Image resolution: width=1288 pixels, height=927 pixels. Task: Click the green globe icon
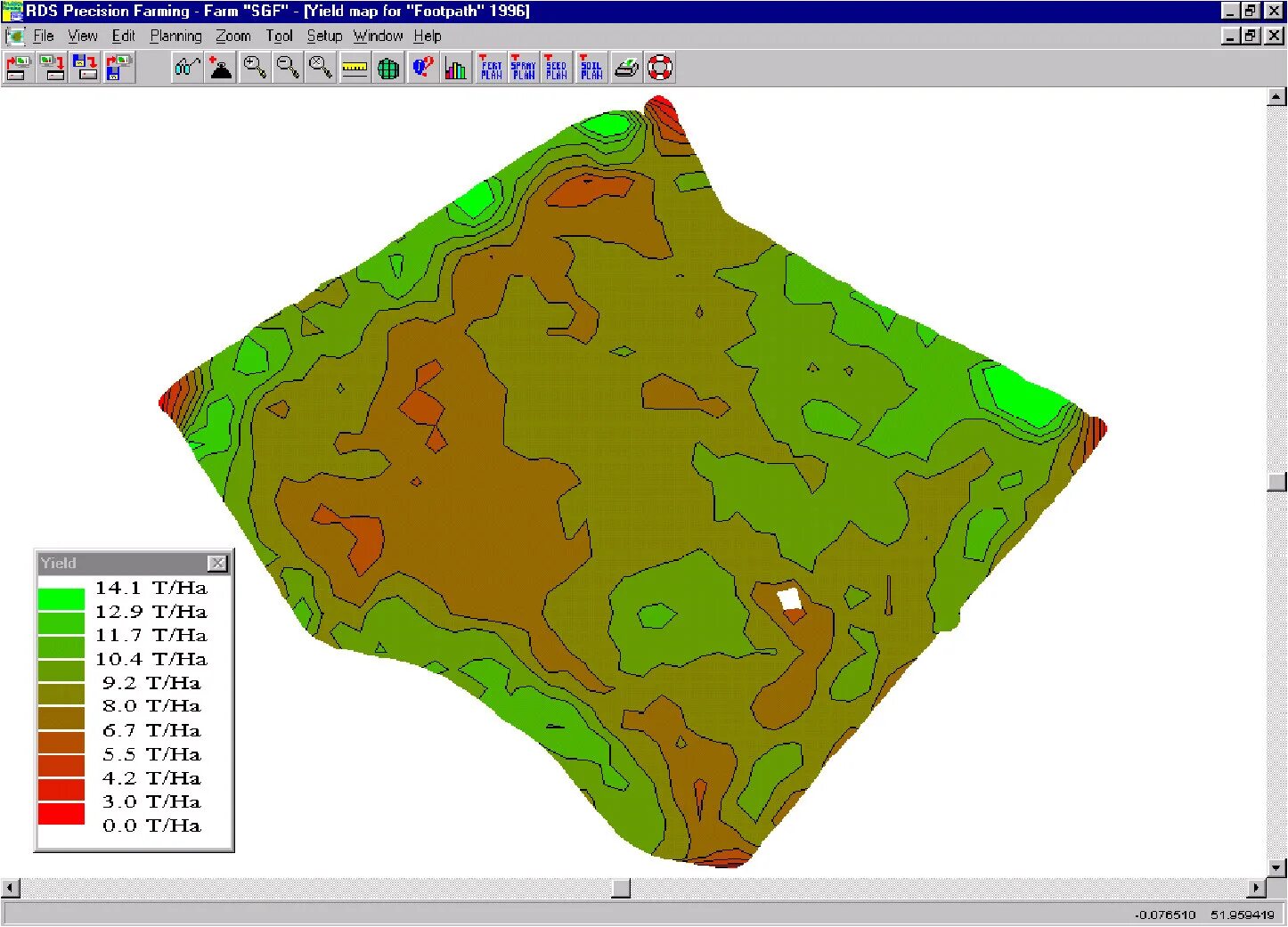coord(387,68)
